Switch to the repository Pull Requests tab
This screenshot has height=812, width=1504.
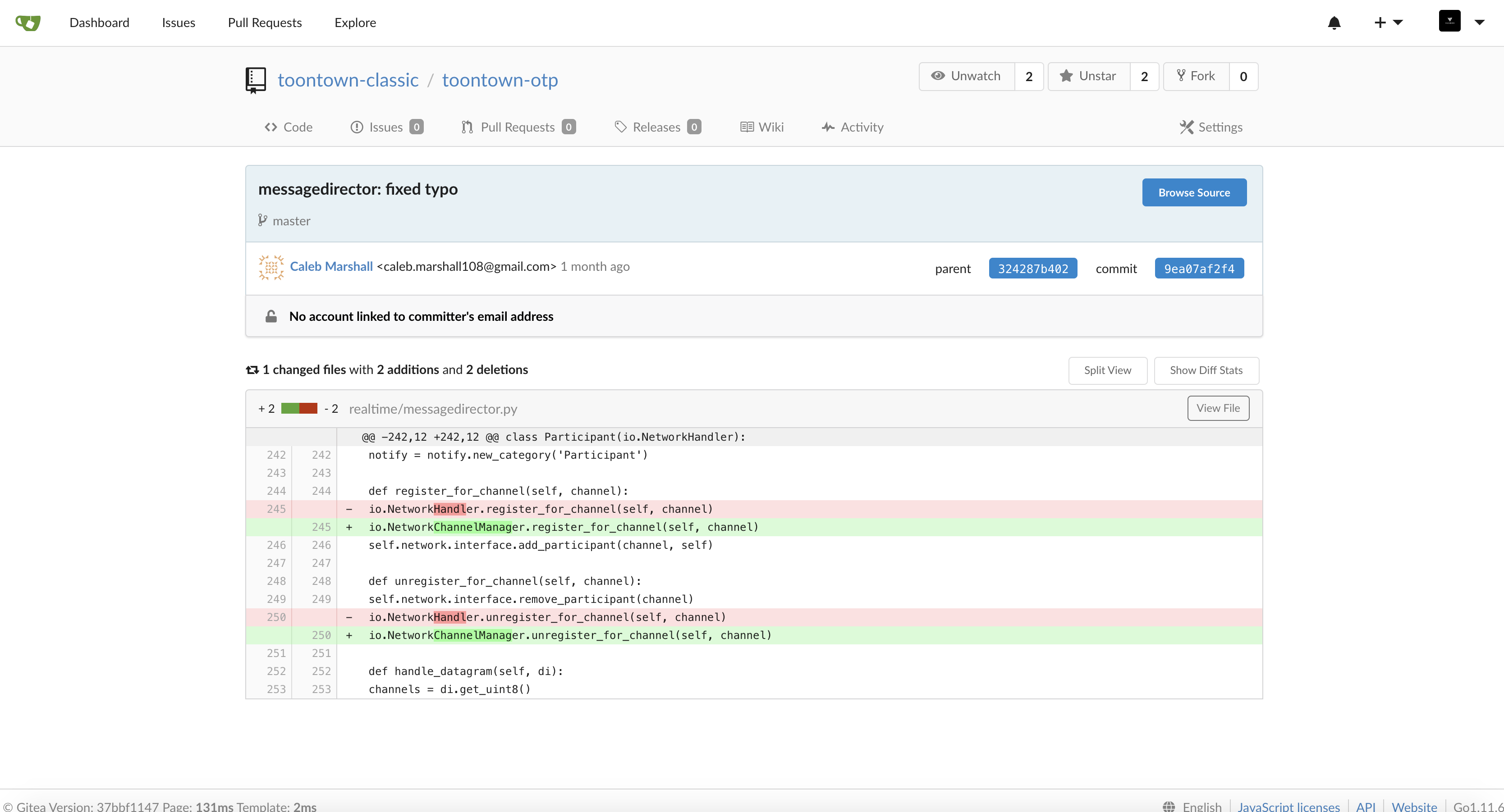518,127
